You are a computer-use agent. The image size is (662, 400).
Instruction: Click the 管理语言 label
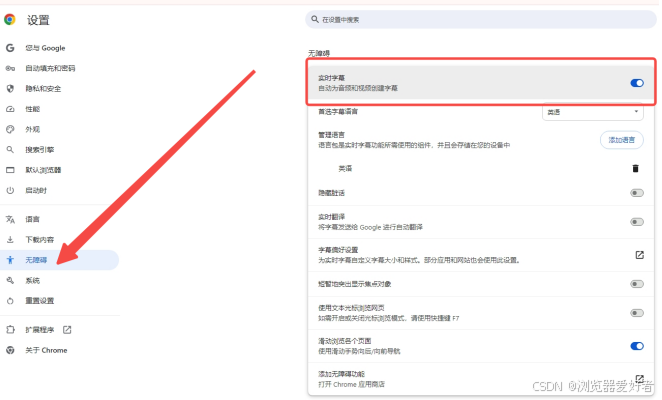coord(331,135)
